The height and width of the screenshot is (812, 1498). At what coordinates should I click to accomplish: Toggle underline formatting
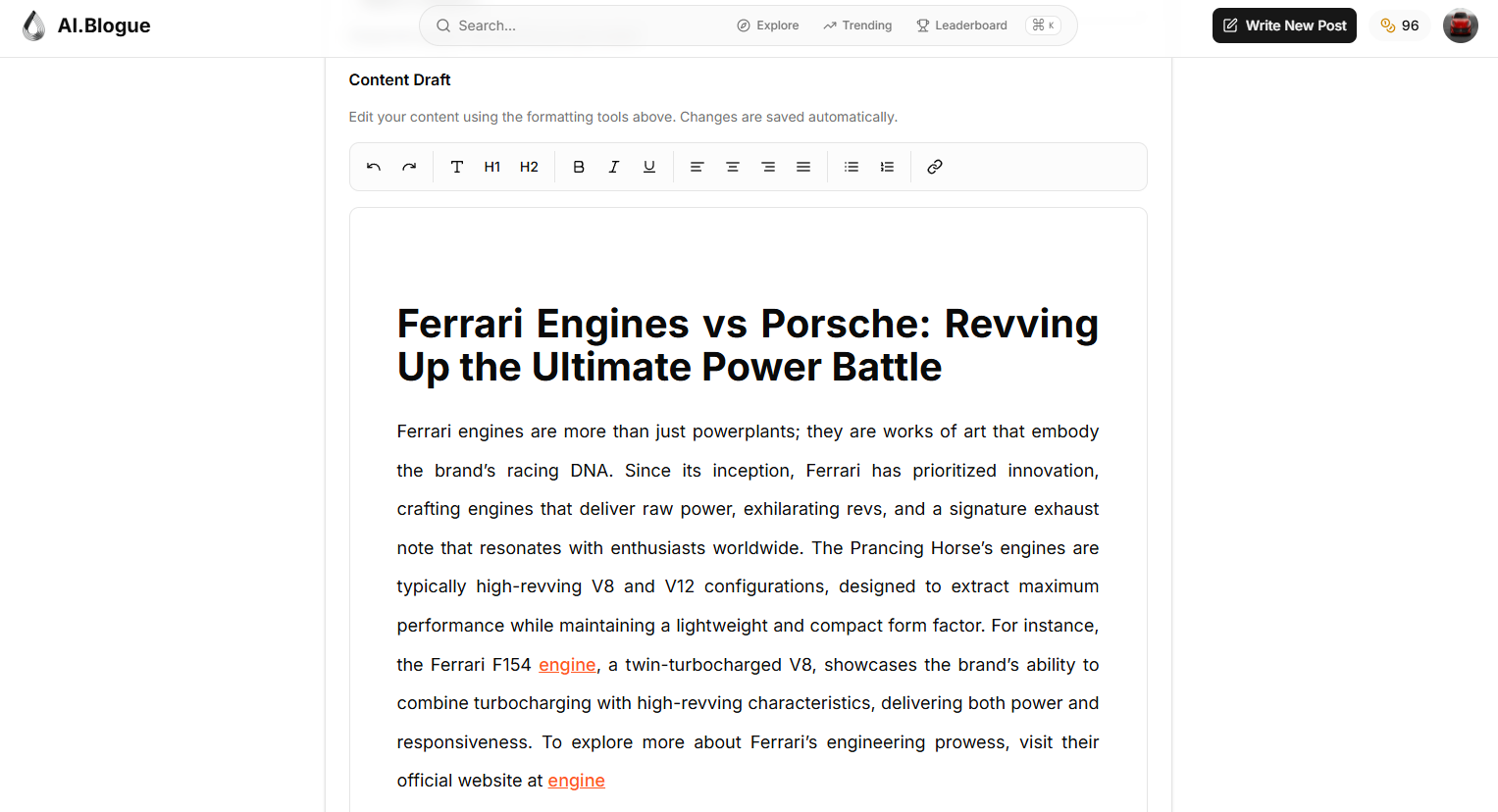pos(649,167)
